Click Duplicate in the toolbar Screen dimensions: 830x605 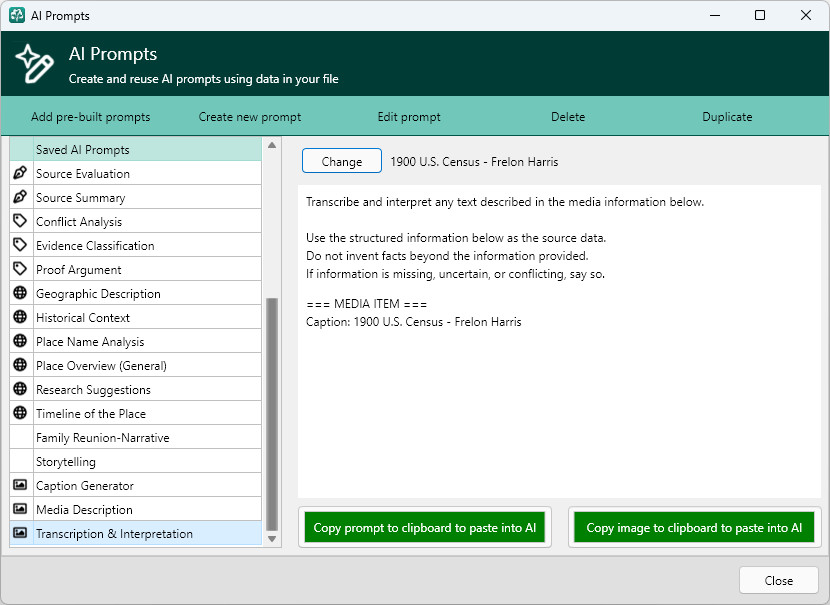[727, 117]
